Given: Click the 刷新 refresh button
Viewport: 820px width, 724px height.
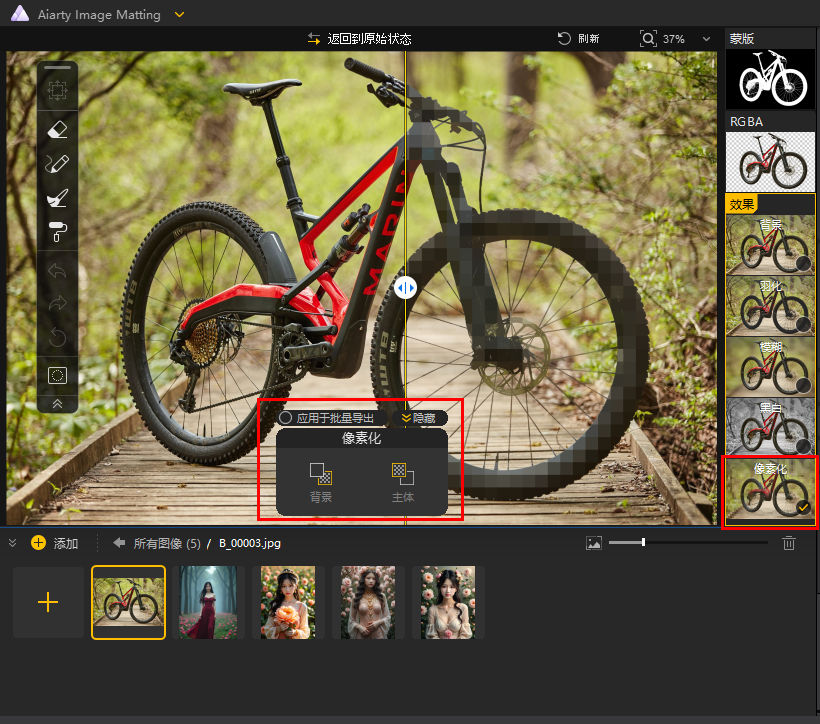Looking at the screenshot, I should coord(578,39).
